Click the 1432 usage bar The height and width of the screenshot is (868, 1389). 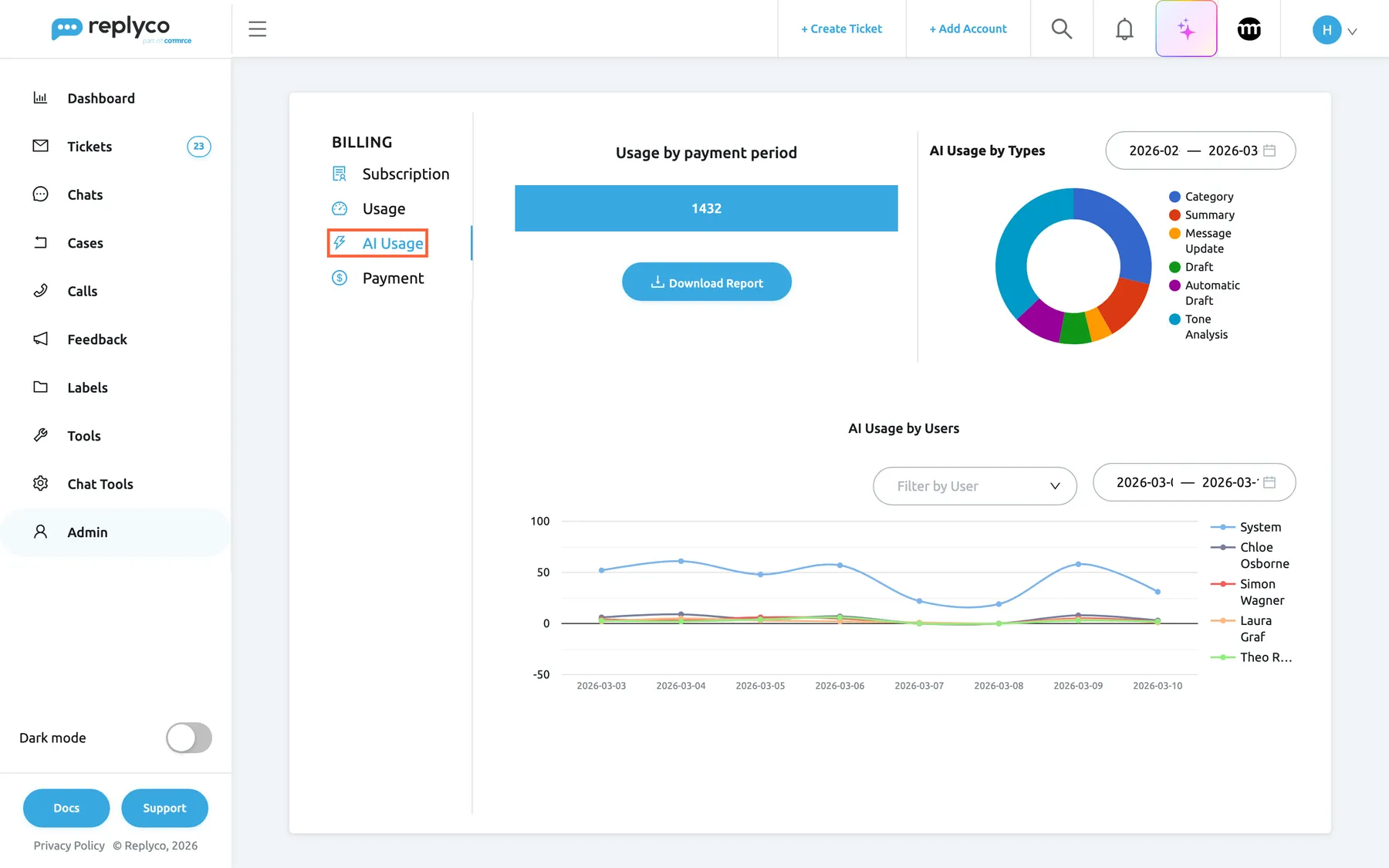pos(707,208)
